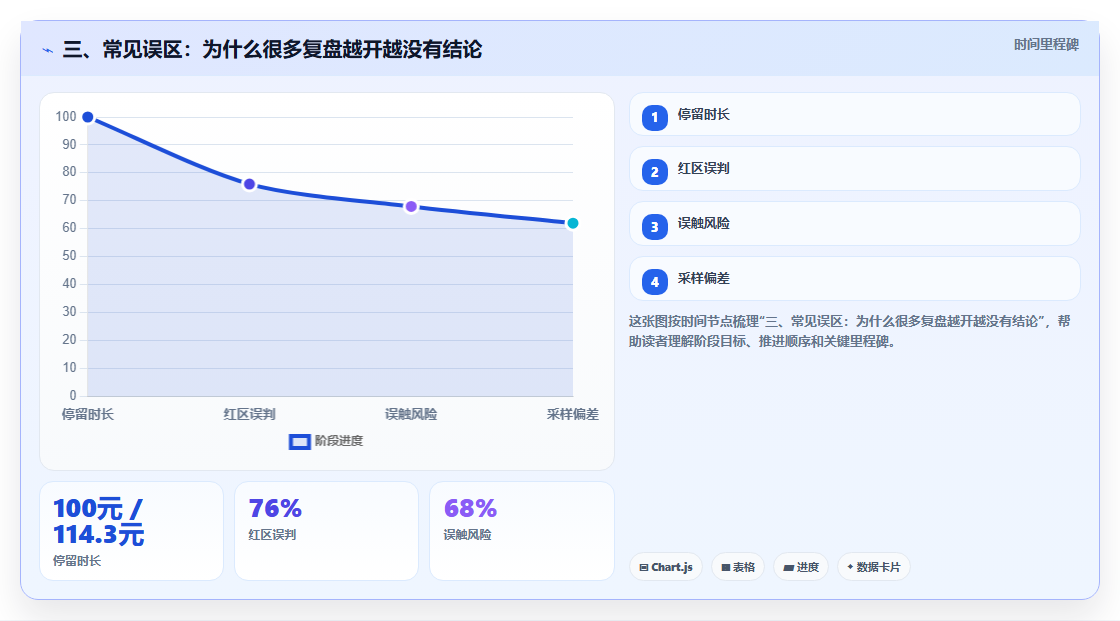Click the x-axis label 红区误判
This screenshot has height=621, width=1120.
249,414
